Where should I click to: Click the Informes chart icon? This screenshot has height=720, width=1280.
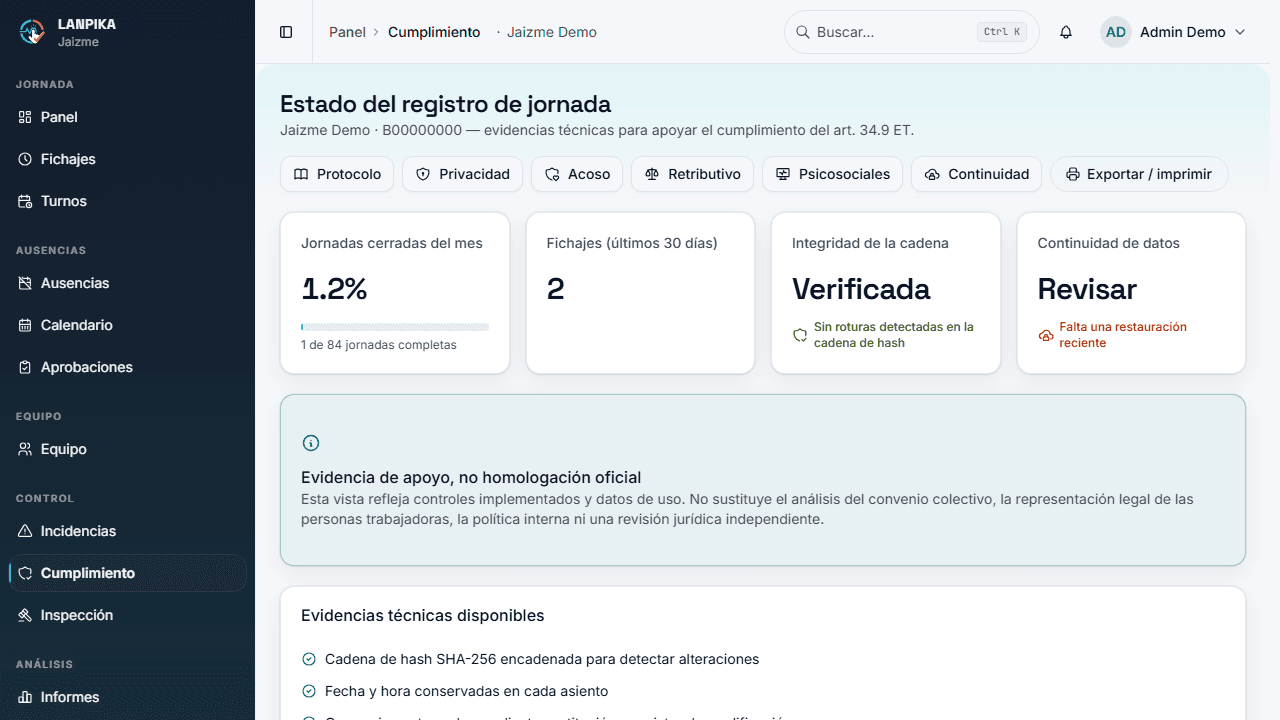pyautogui.click(x=25, y=697)
